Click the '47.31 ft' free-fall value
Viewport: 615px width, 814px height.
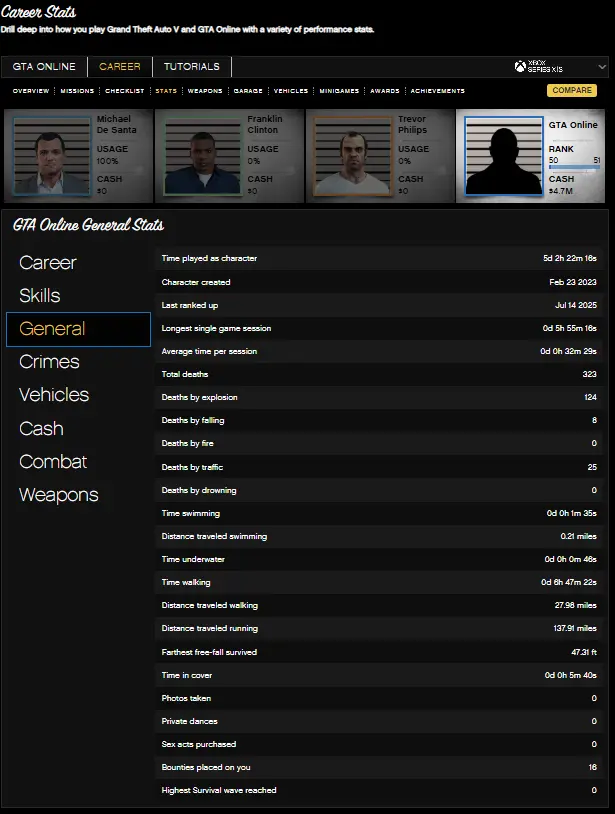coord(584,652)
